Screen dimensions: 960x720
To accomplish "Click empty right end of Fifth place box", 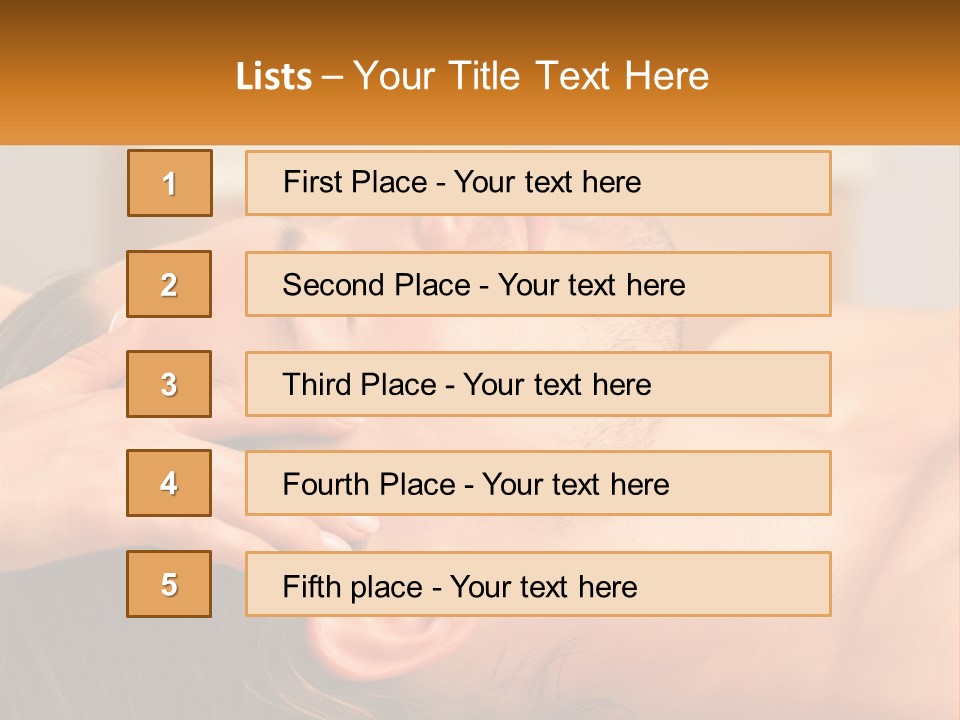I will point(760,584).
